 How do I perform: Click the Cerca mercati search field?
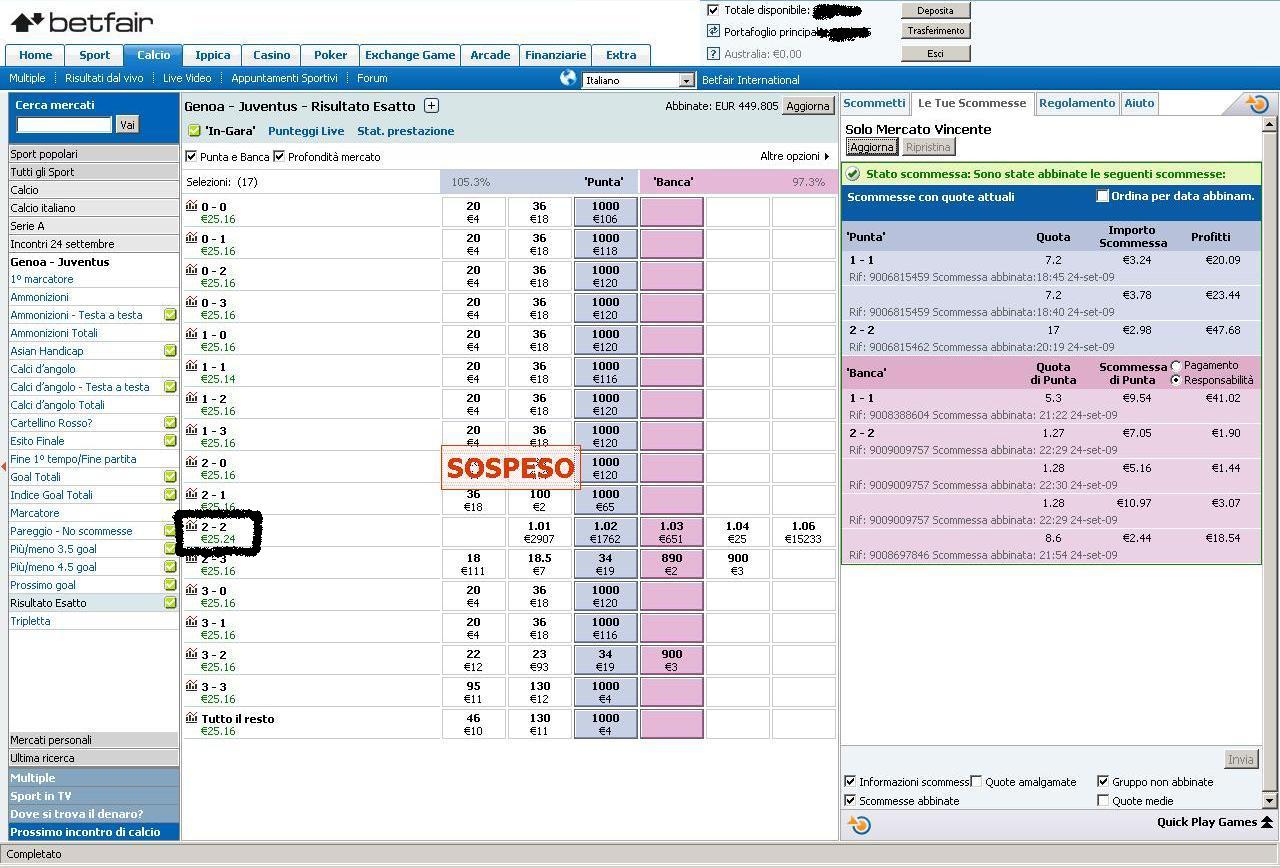coord(64,125)
